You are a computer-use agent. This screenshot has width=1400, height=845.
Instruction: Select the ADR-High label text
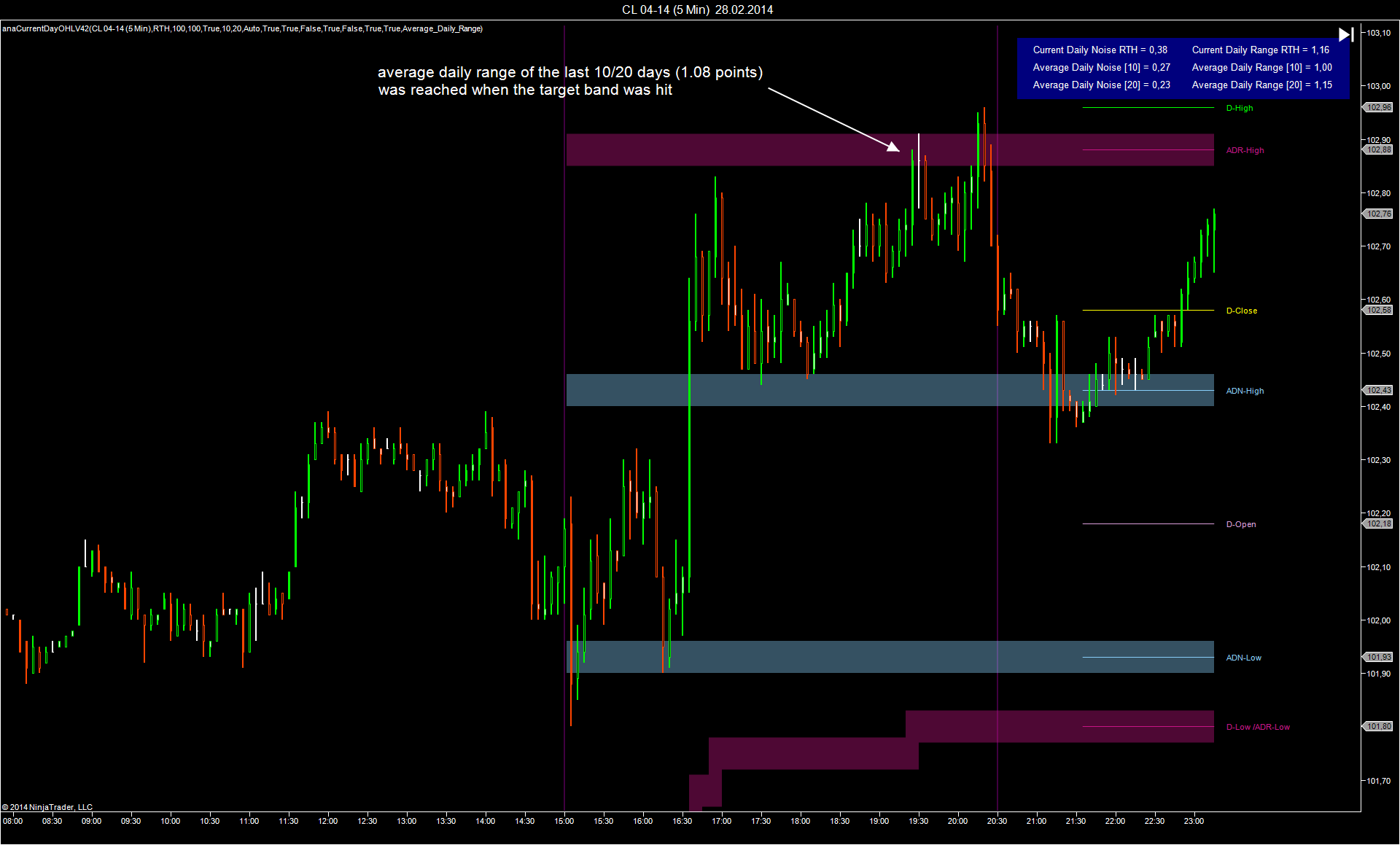1245,150
